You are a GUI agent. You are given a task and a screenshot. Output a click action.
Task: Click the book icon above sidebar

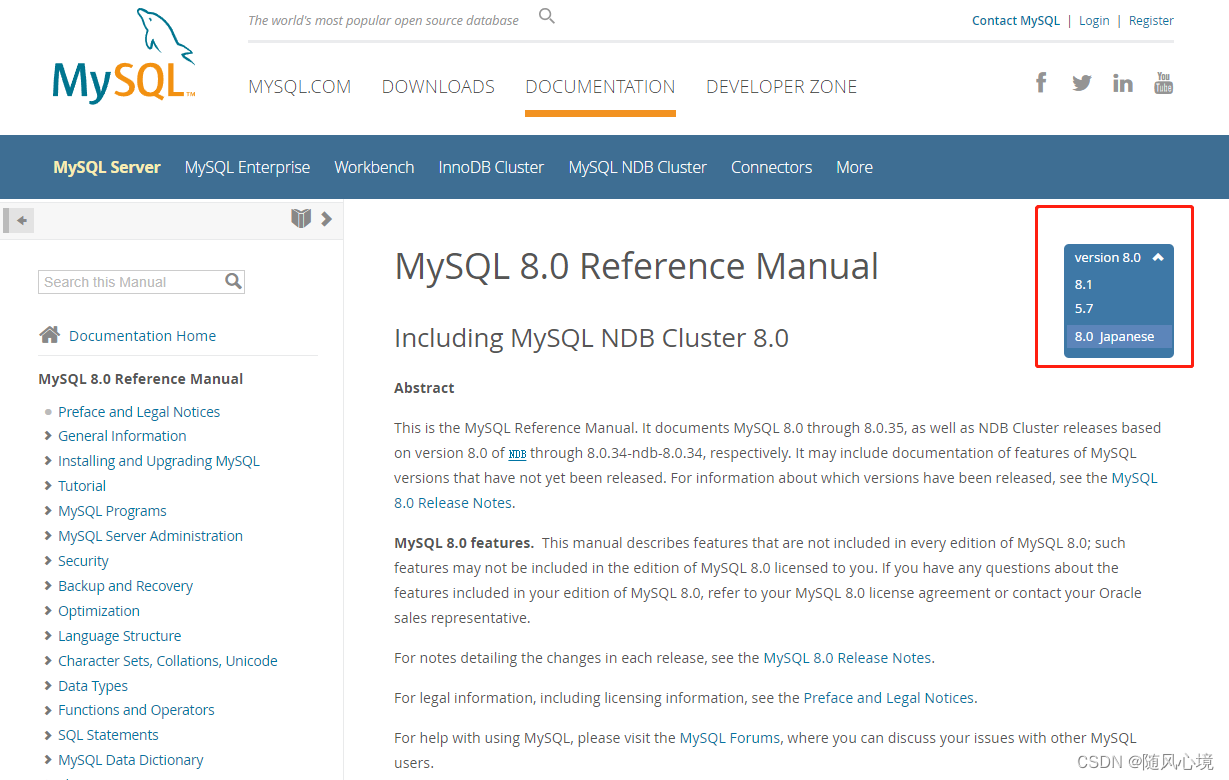pyautogui.click(x=301, y=218)
